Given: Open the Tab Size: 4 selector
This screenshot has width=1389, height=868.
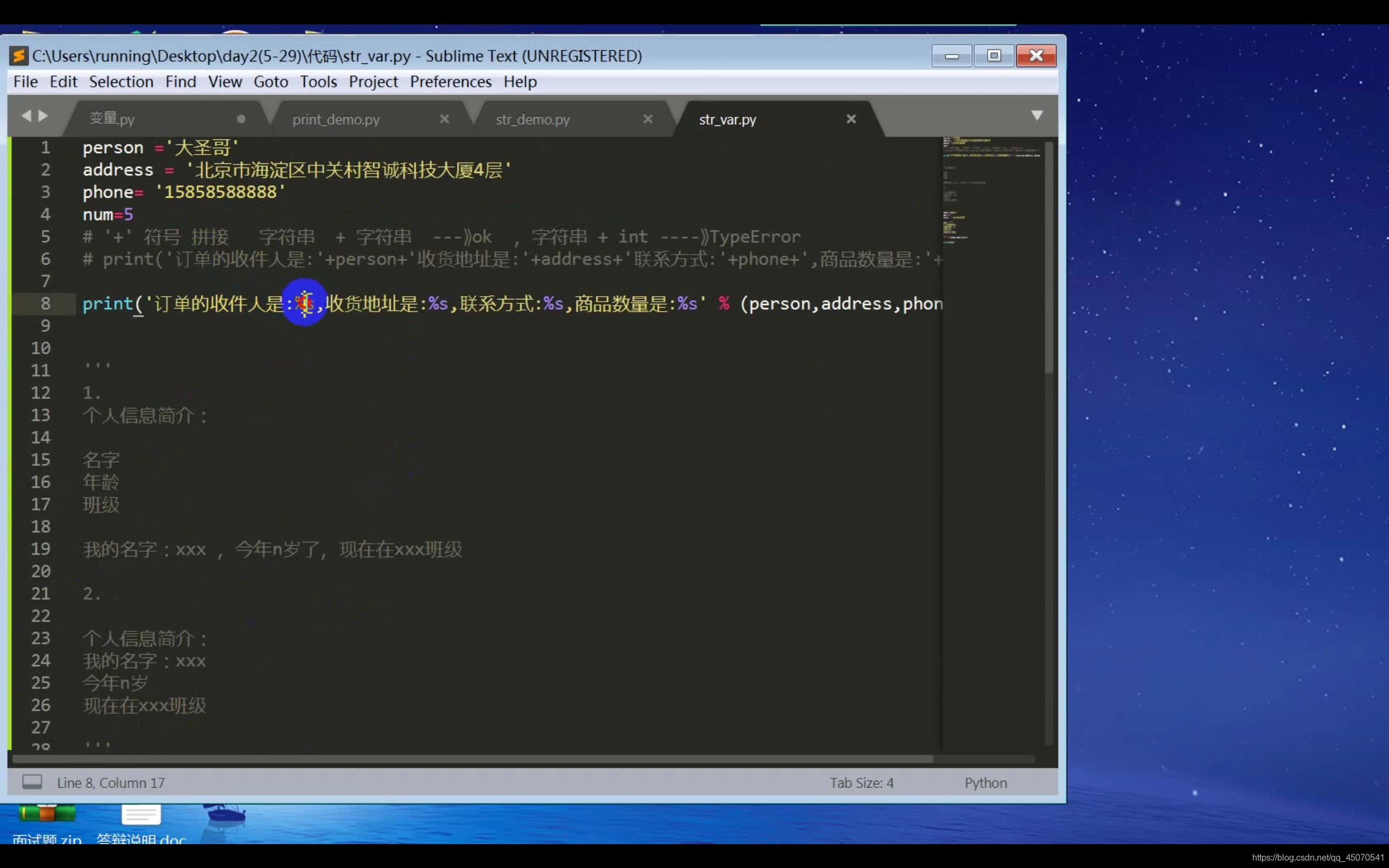Looking at the screenshot, I should click(862, 783).
